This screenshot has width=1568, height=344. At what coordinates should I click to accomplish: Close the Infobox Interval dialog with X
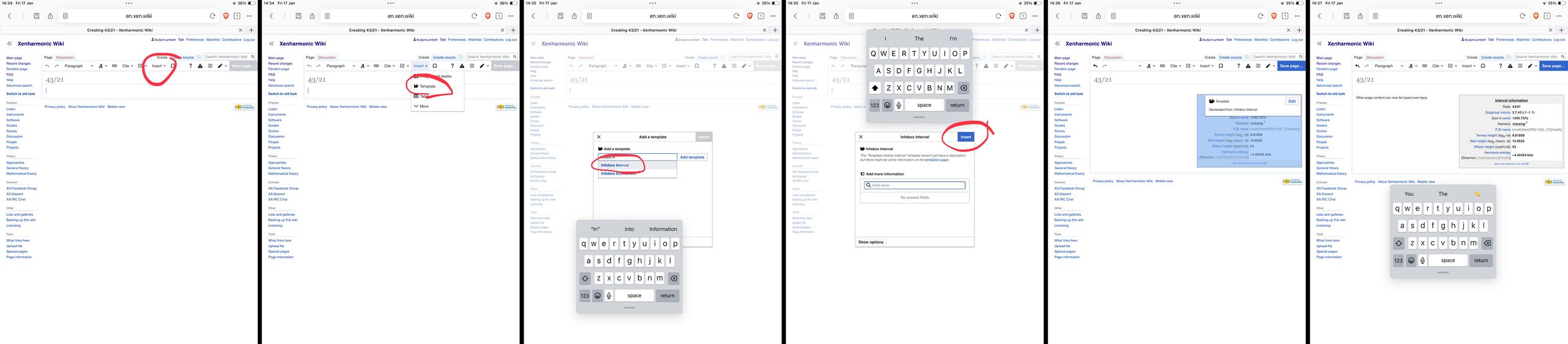pyautogui.click(x=861, y=137)
